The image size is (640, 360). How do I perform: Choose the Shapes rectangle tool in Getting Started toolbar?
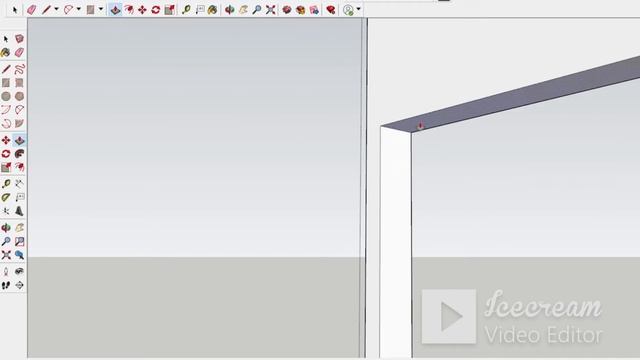[90, 9]
